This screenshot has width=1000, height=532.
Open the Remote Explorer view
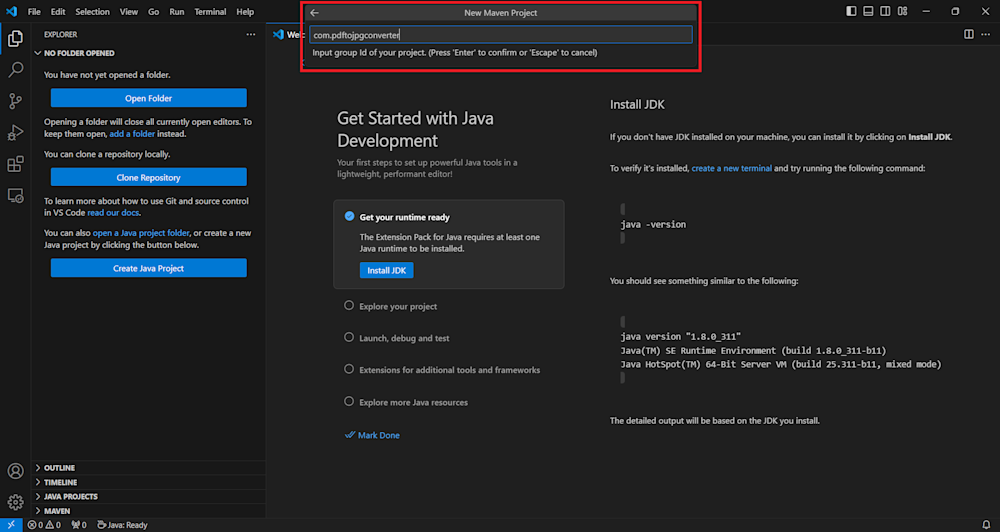coord(15,195)
